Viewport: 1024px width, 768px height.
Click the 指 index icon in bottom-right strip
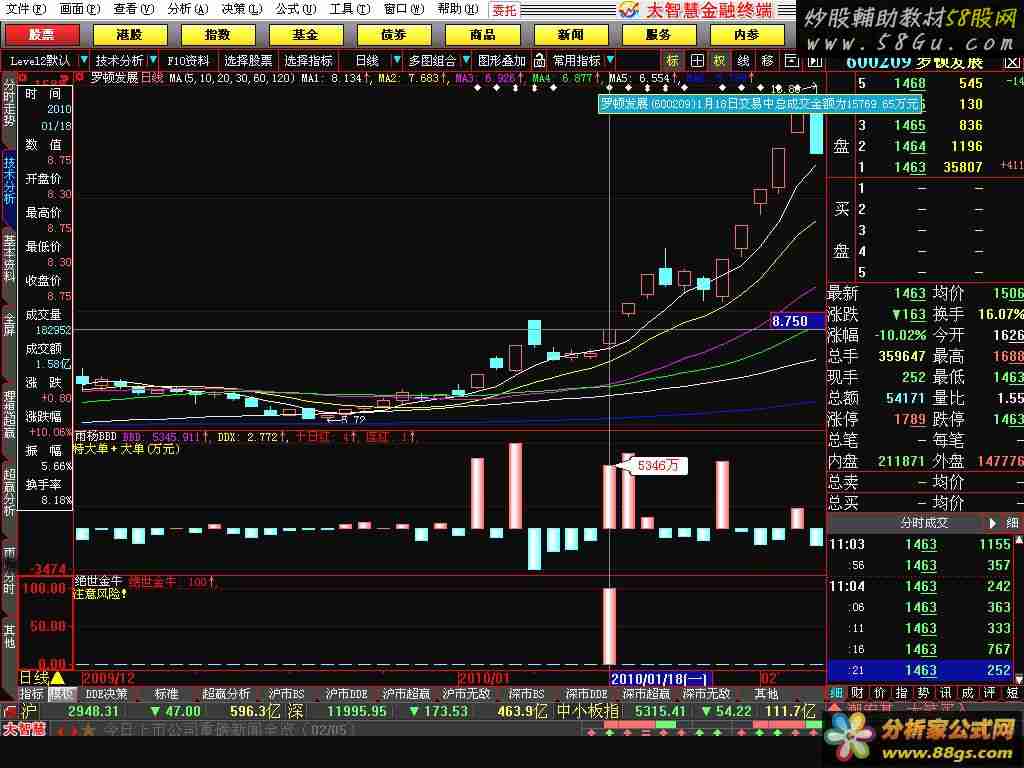[x=902, y=693]
